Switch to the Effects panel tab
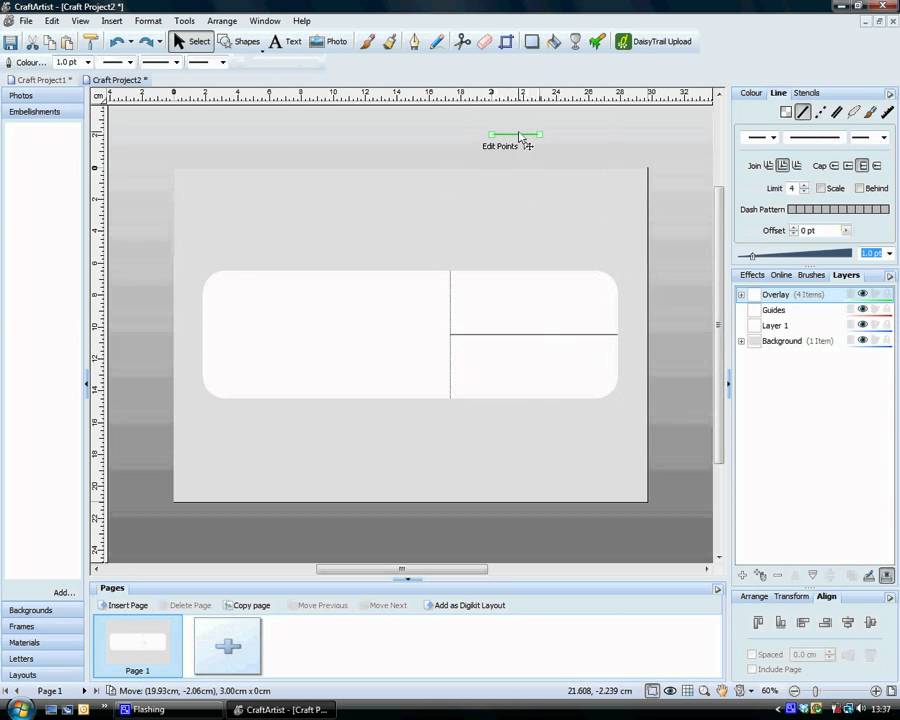 click(x=752, y=275)
